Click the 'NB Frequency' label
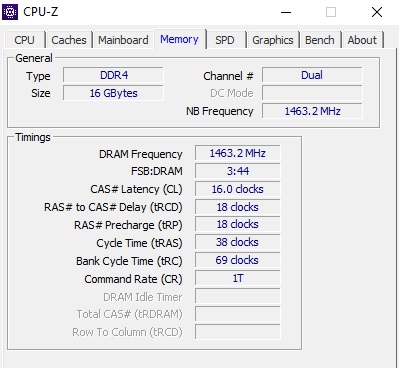Image resolution: width=399 pixels, height=368 pixels. pyautogui.click(x=220, y=111)
